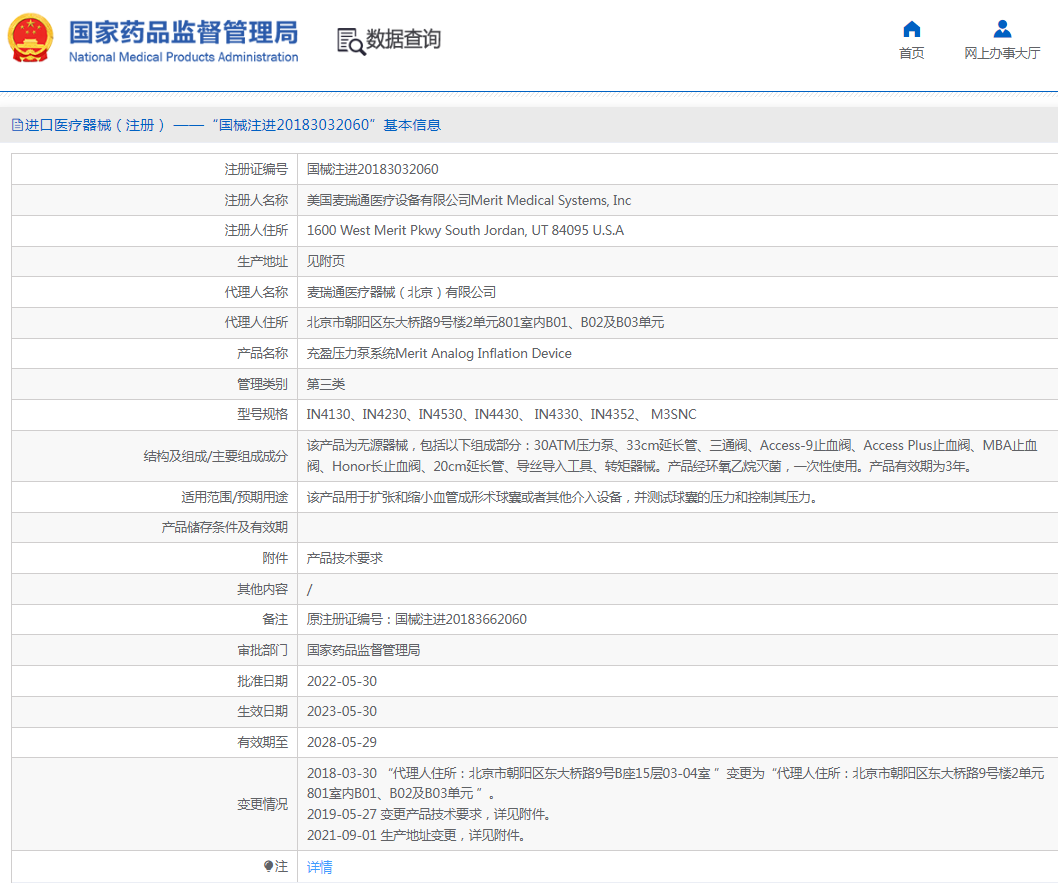Click the 数据查询 heading text

[403, 40]
